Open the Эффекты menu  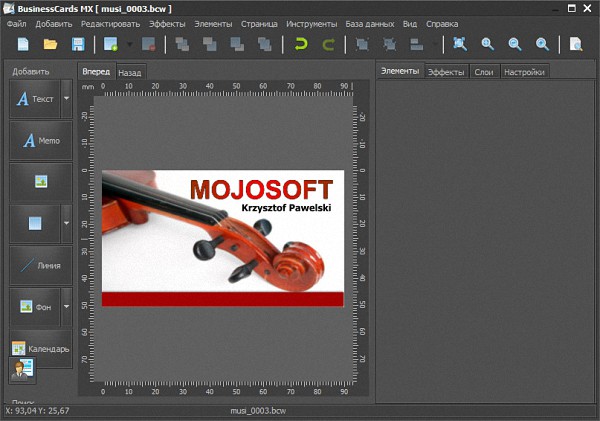167,22
